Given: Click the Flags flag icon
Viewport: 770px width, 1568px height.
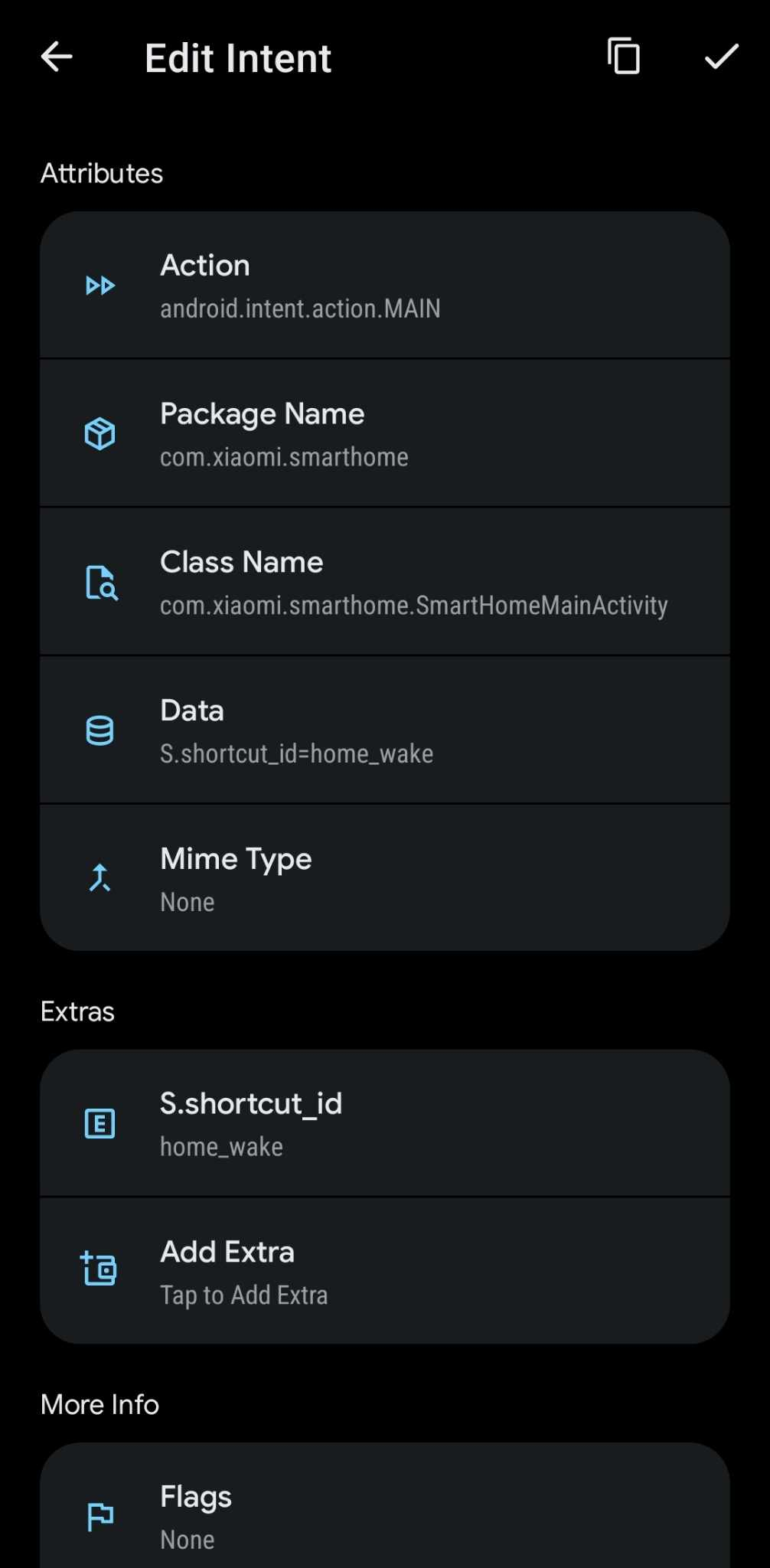Looking at the screenshot, I should [x=100, y=1516].
